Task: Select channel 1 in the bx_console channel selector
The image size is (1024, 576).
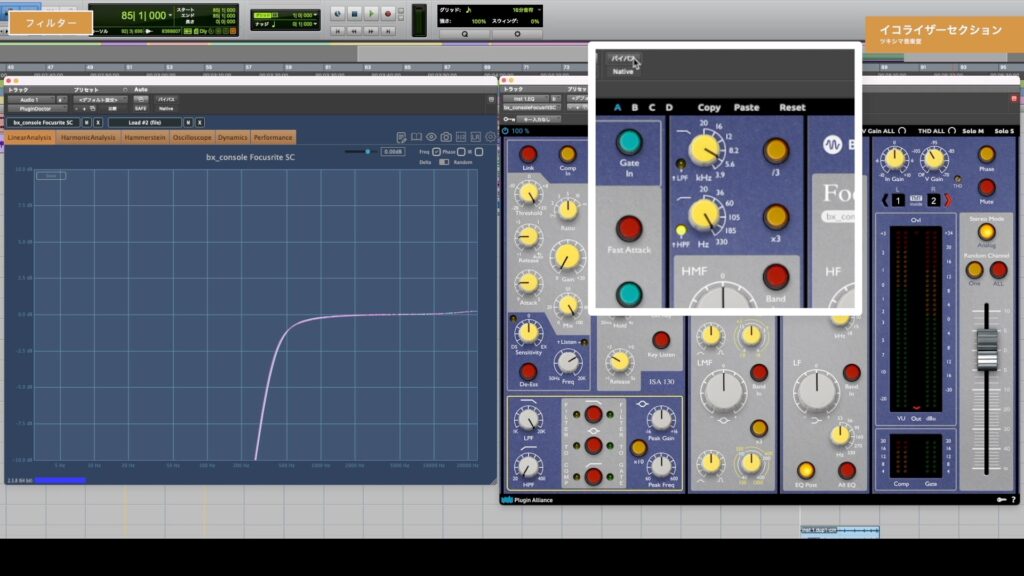Action: tap(898, 200)
